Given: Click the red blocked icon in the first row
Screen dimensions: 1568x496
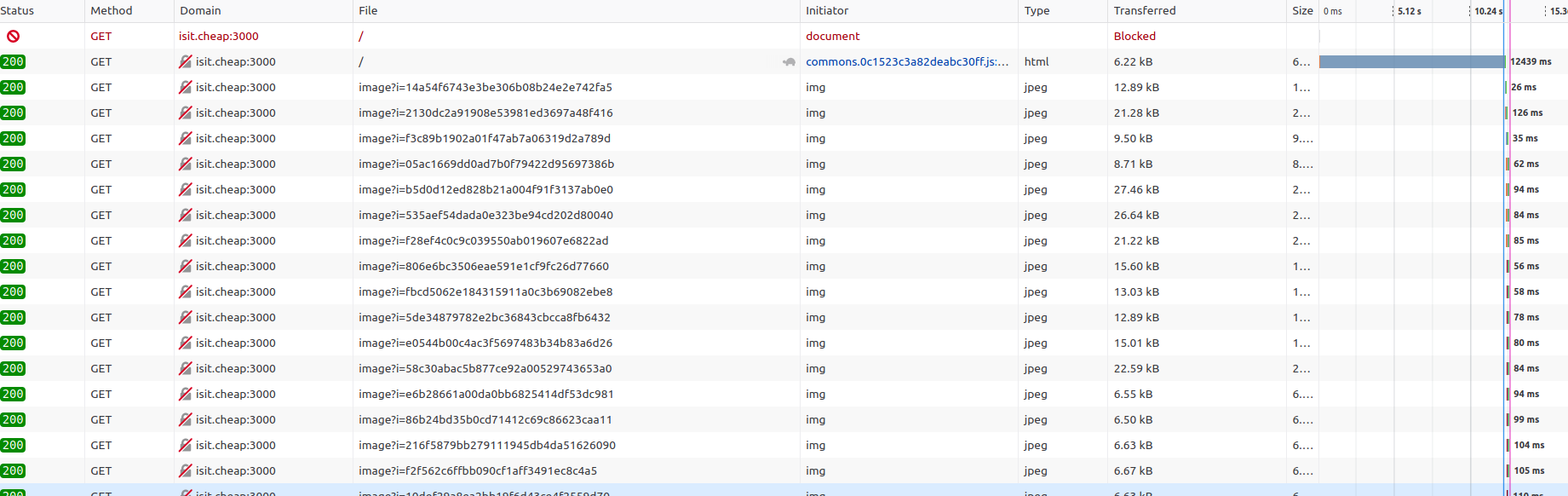Looking at the screenshot, I should 13,37.
